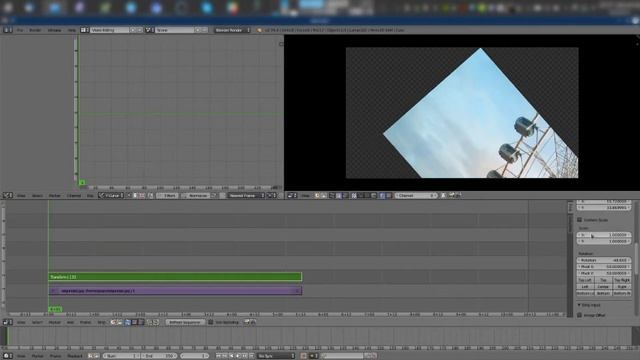Open the sequencer Add menu

pyautogui.click(x=70, y=322)
